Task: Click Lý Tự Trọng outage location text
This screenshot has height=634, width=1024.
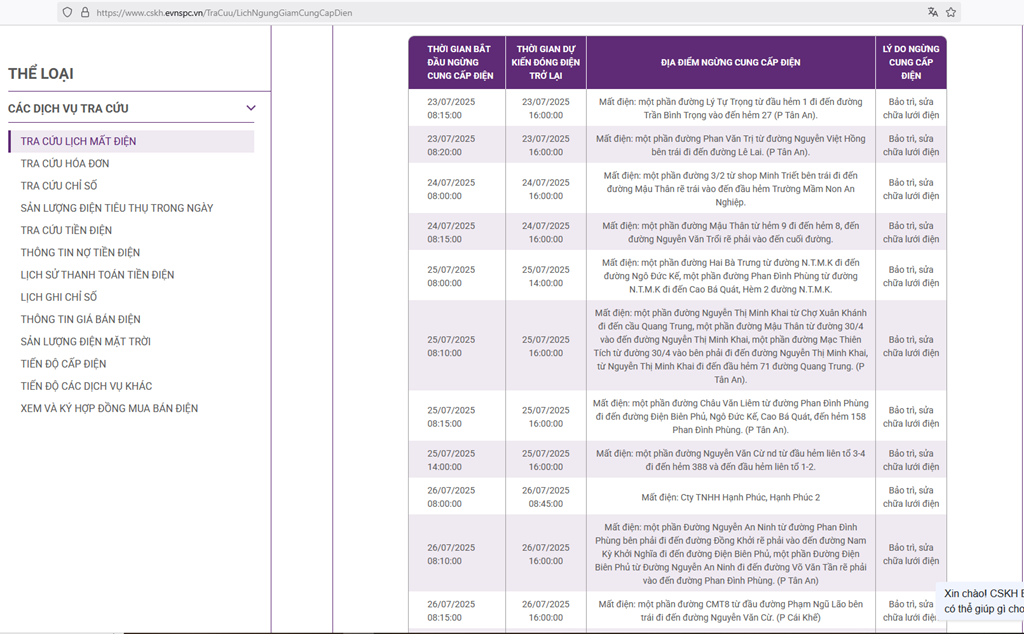Action: [731, 108]
